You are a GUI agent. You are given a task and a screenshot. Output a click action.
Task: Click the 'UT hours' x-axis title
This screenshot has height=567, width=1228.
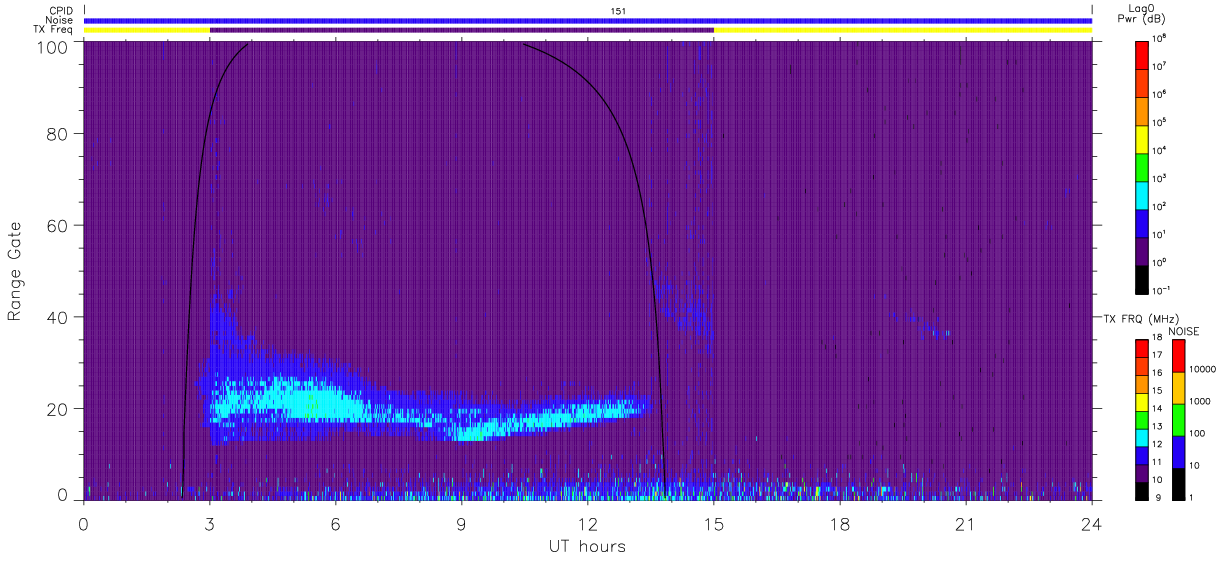coord(586,546)
